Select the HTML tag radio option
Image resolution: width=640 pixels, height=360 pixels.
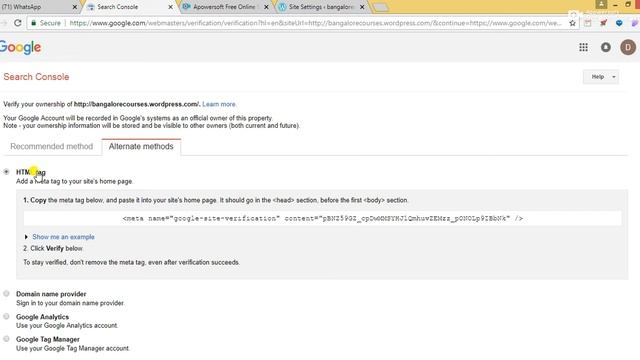pyautogui.click(x=6, y=172)
